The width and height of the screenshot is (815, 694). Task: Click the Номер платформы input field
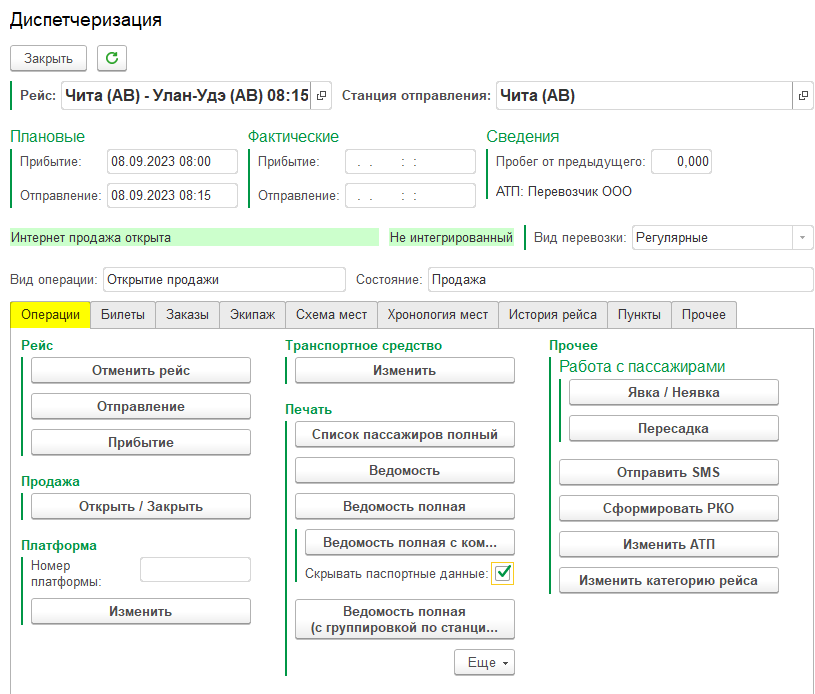(195, 570)
